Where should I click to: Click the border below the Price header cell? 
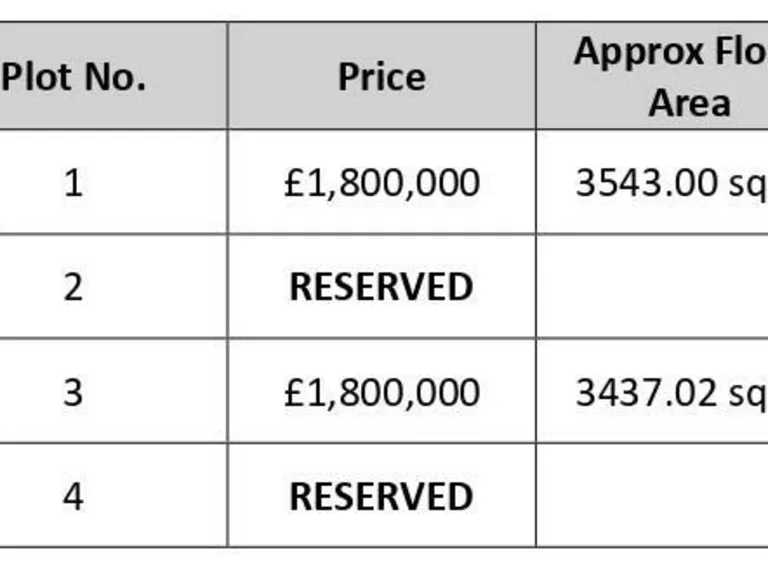point(381,129)
